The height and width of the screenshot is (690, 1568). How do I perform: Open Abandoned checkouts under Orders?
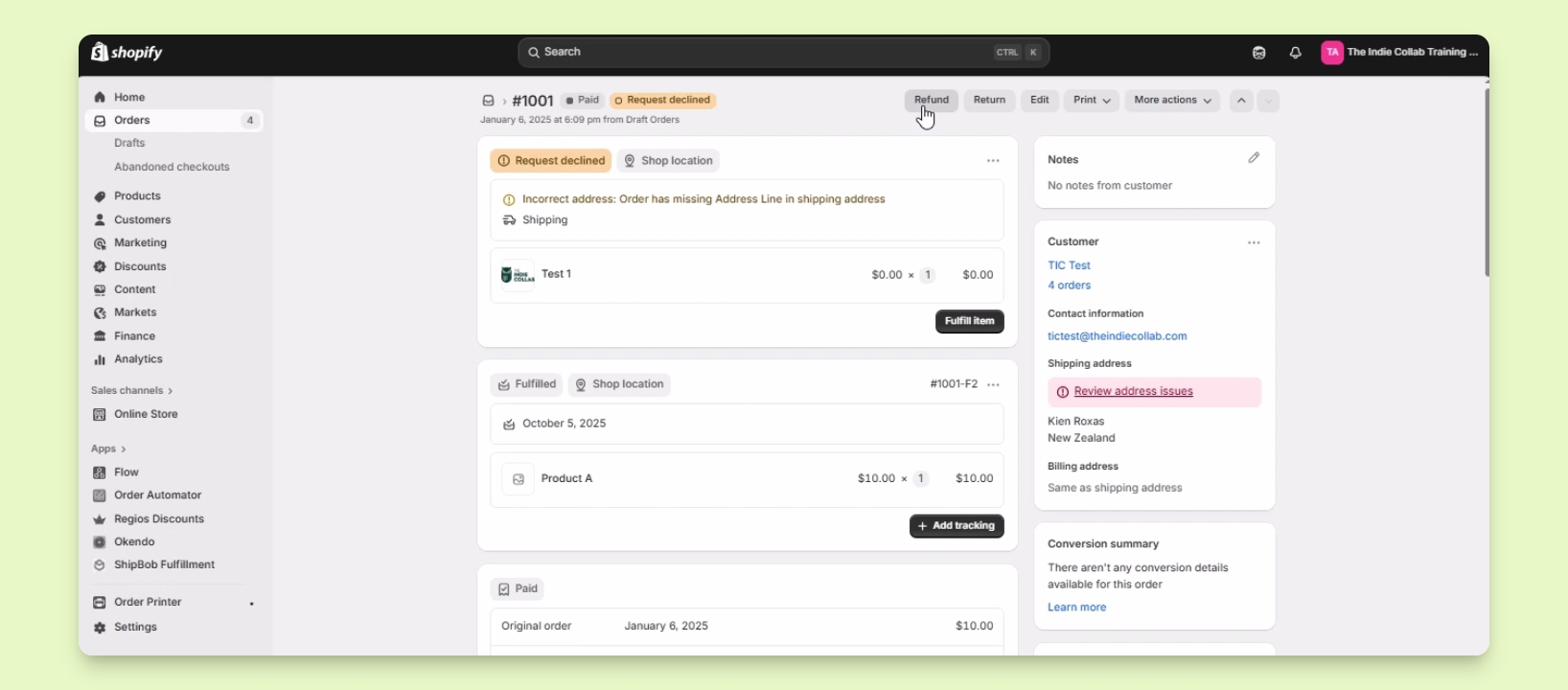click(172, 167)
